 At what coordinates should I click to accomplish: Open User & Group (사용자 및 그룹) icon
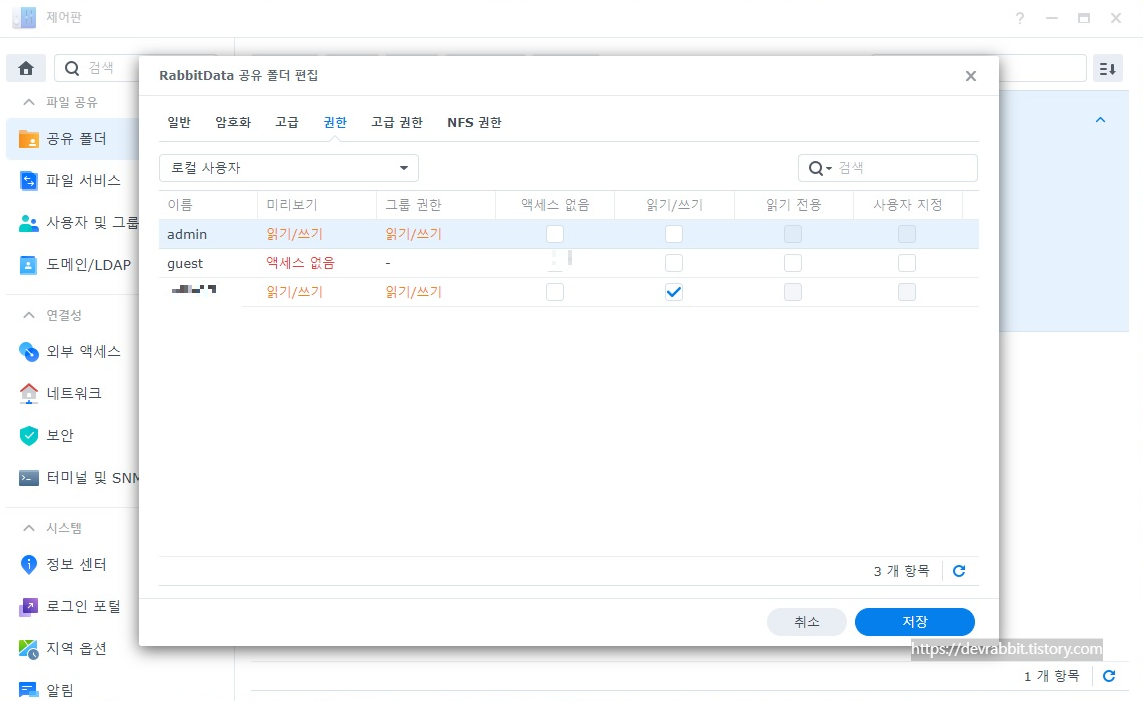tap(28, 223)
